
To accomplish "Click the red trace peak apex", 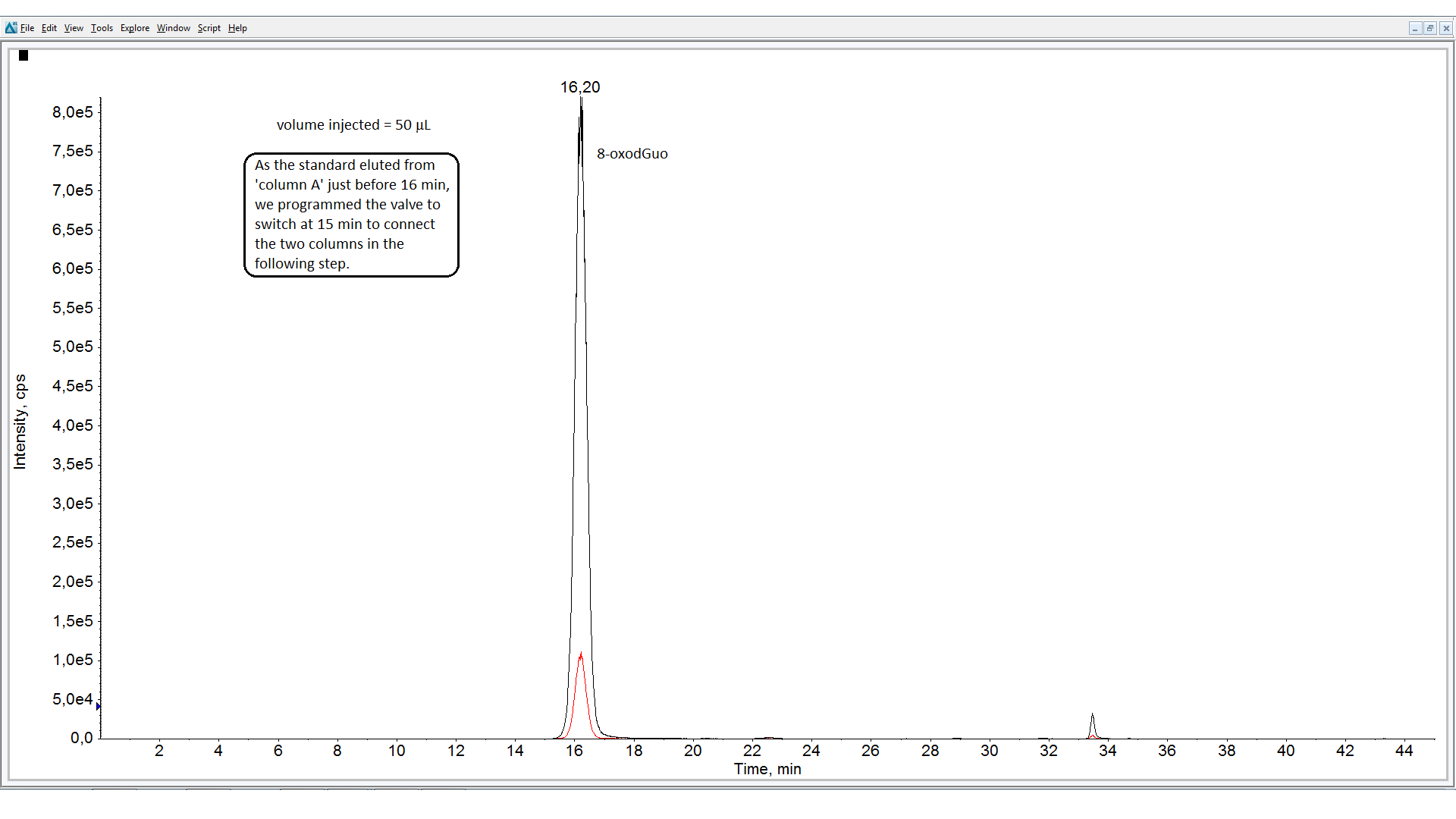I will [x=581, y=654].
